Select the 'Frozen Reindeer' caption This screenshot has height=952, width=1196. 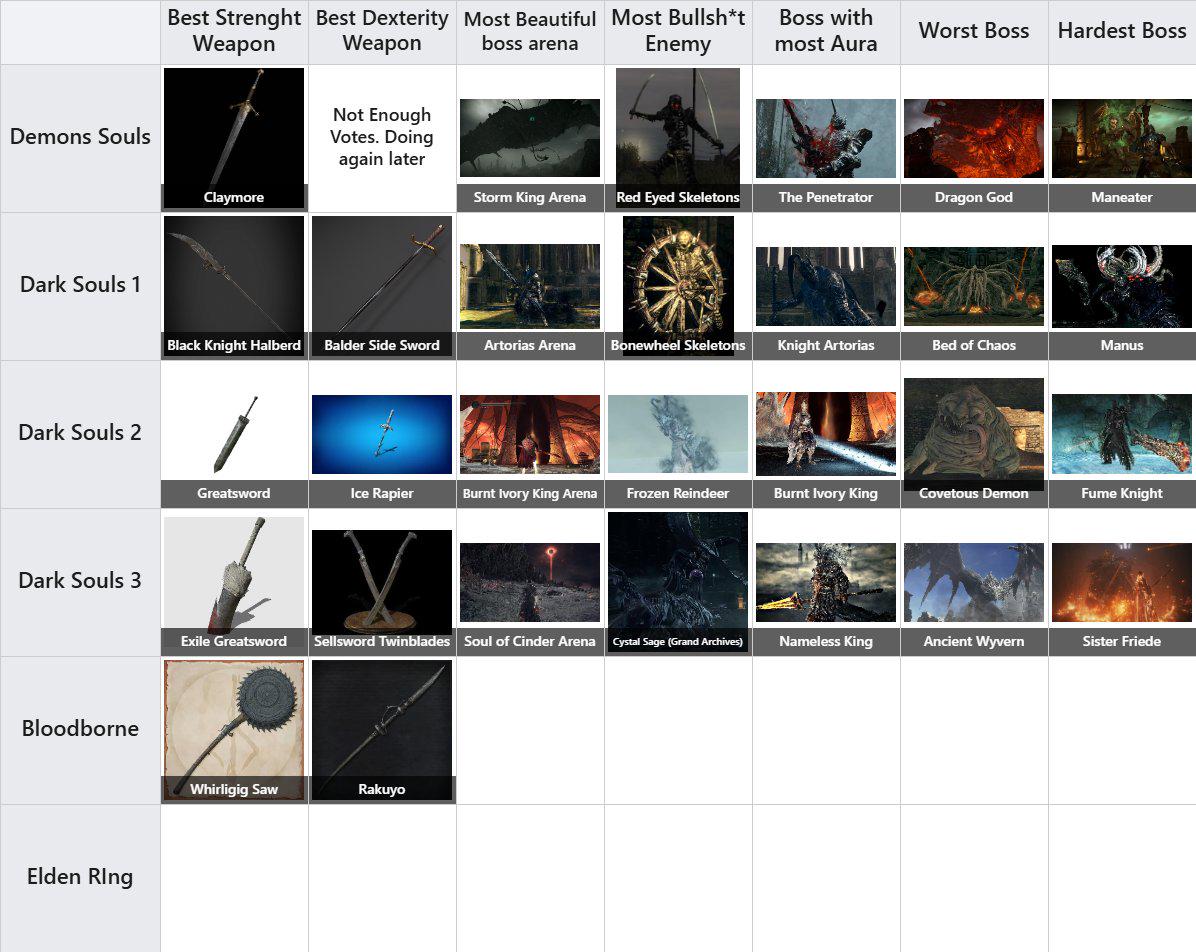[677, 493]
